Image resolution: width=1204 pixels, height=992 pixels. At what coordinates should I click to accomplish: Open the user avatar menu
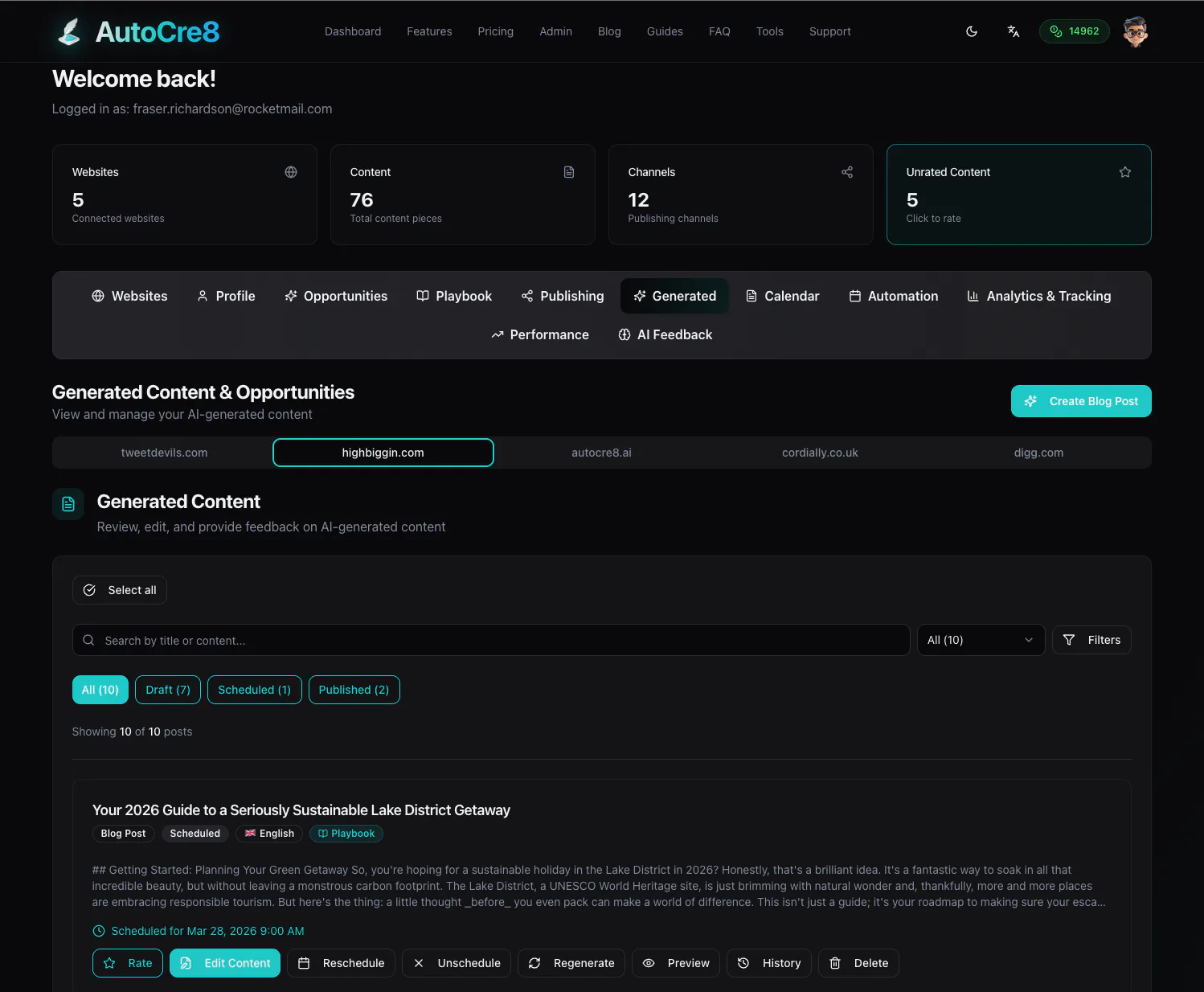(1135, 31)
